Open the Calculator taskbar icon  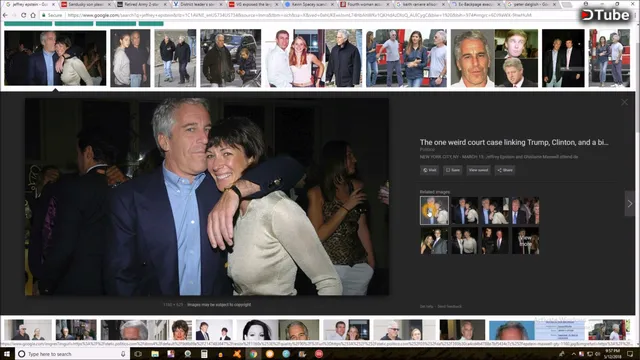pyautogui.click(x=204, y=354)
